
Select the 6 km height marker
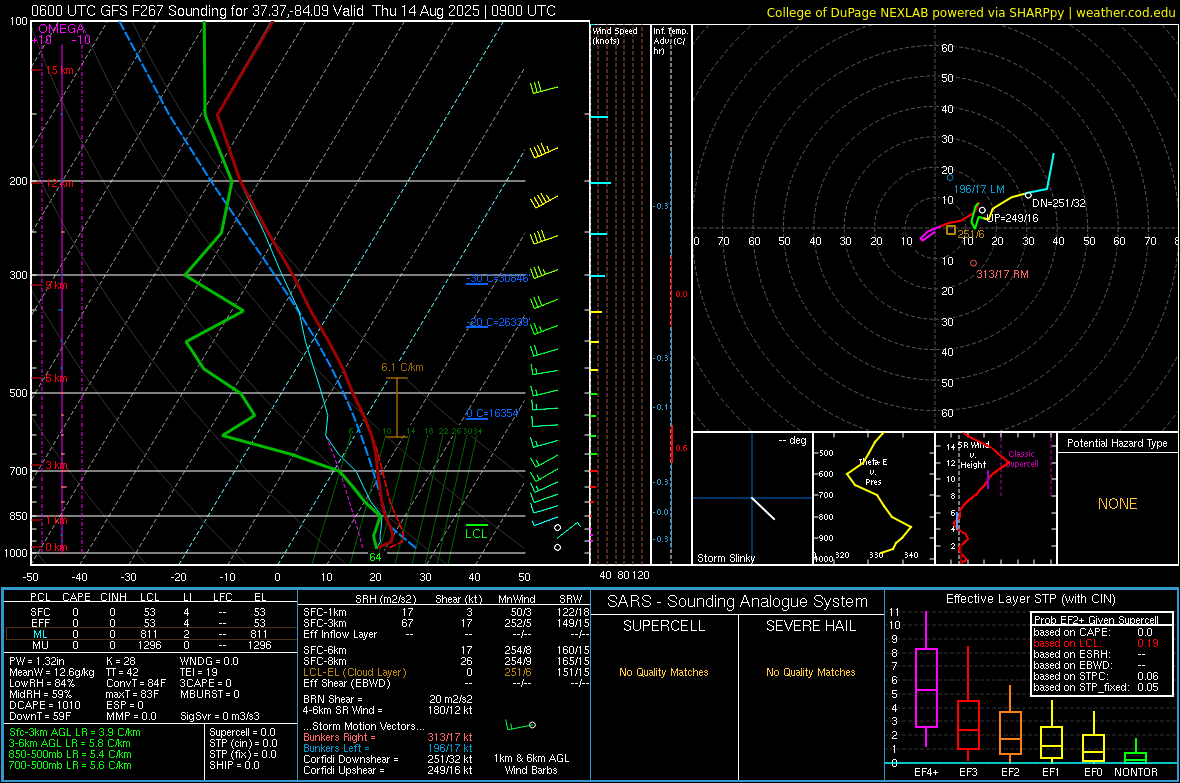[x=56, y=378]
